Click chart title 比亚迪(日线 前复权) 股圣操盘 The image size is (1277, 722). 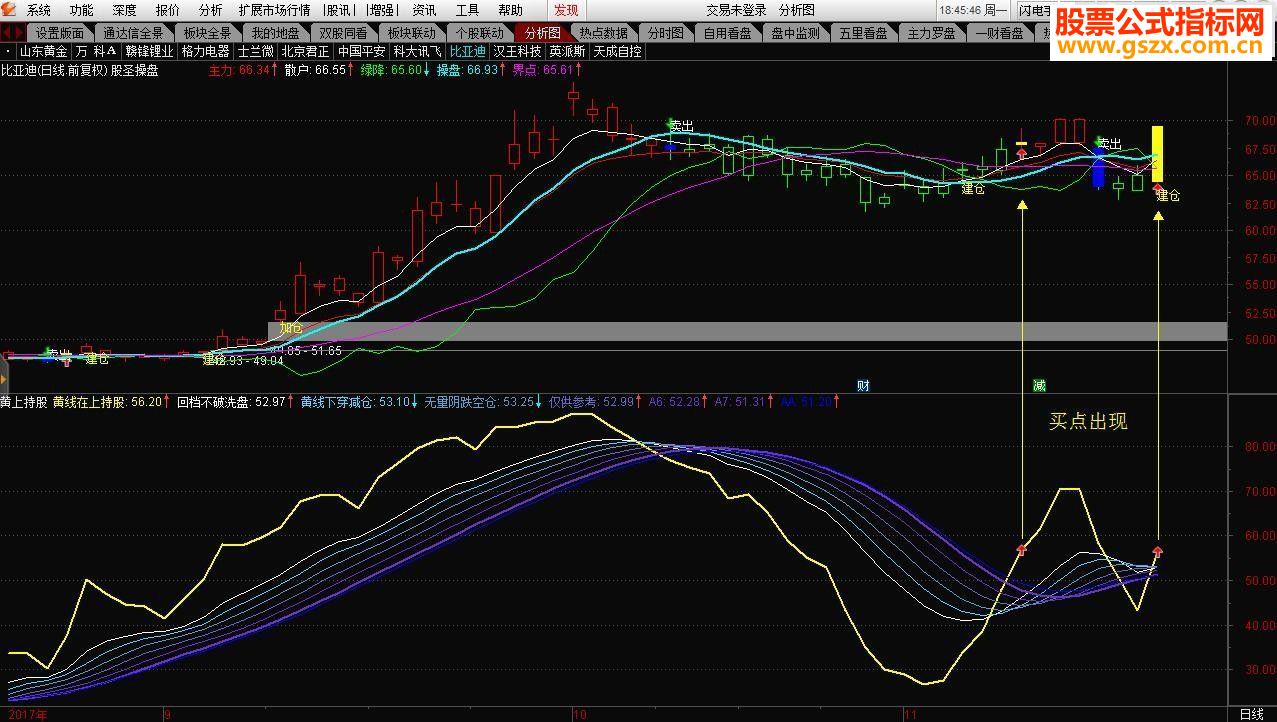click(79, 70)
